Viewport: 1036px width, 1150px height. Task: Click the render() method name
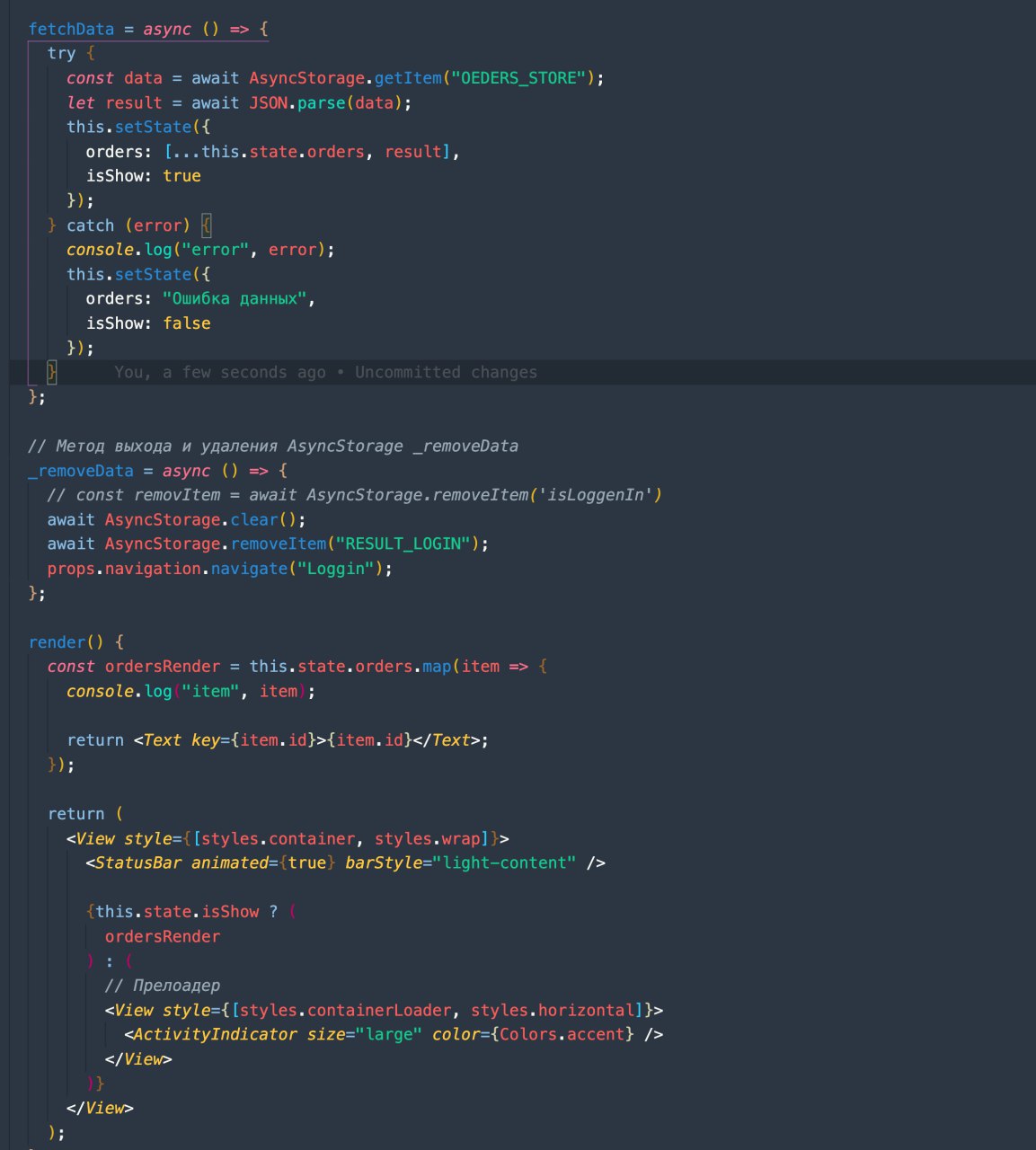(58, 642)
